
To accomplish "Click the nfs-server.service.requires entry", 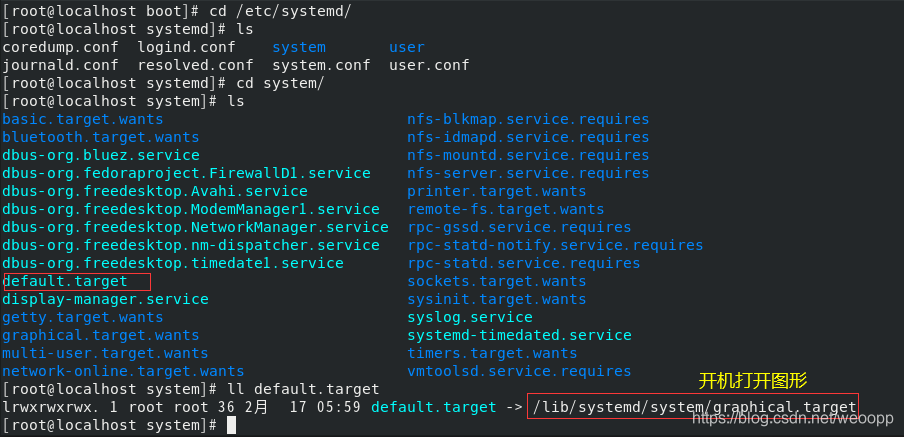I will [528, 173].
